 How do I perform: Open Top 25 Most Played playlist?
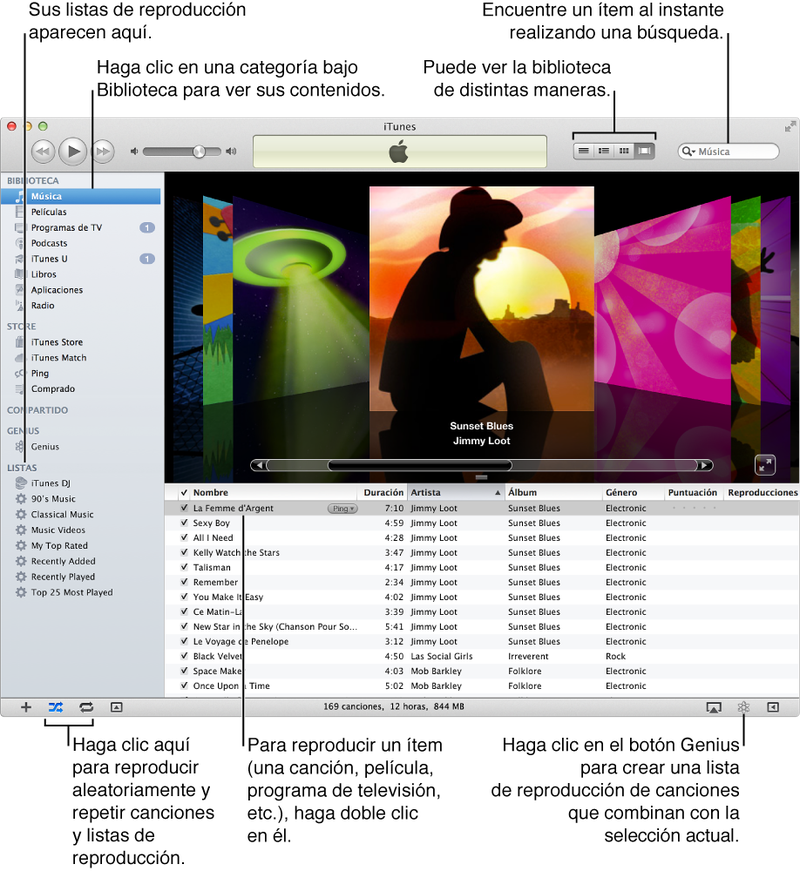click(x=72, y=592)
